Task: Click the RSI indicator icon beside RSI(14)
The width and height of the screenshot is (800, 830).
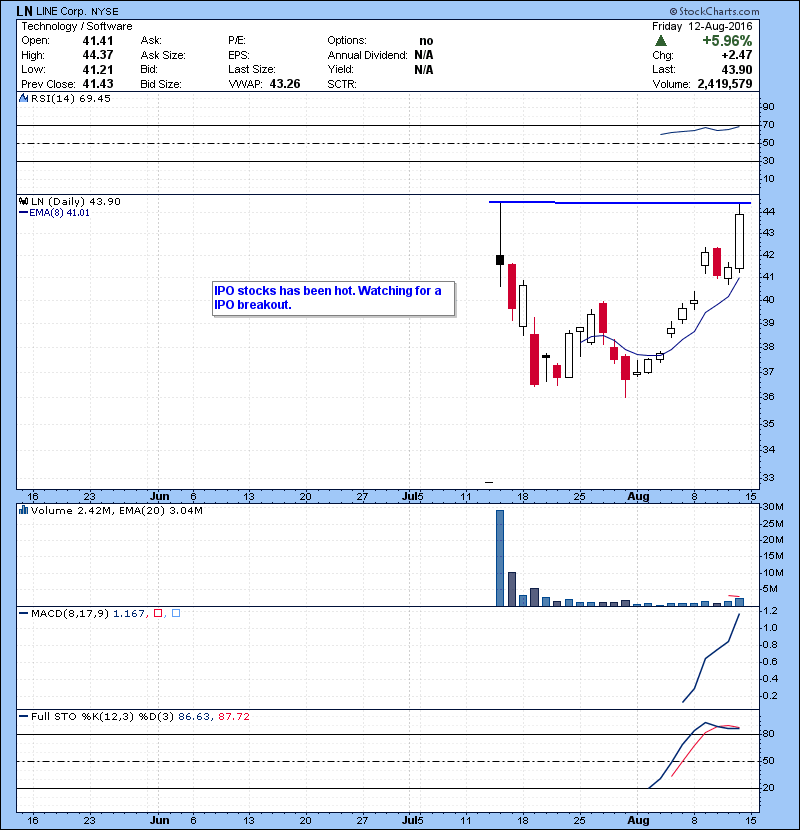Action: pyautogui.click(x=23, y=98)
